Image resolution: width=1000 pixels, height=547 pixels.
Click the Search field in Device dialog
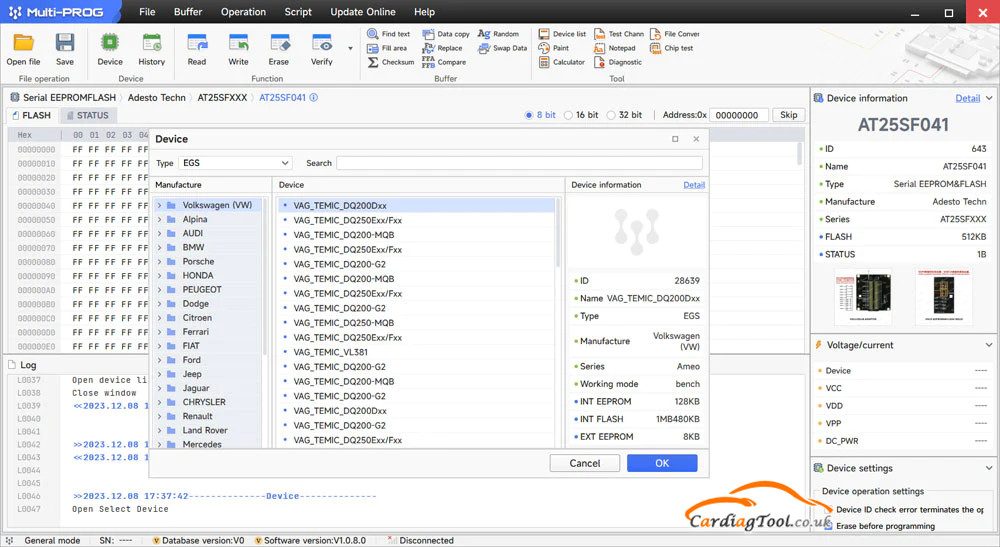tap(519, 163)
